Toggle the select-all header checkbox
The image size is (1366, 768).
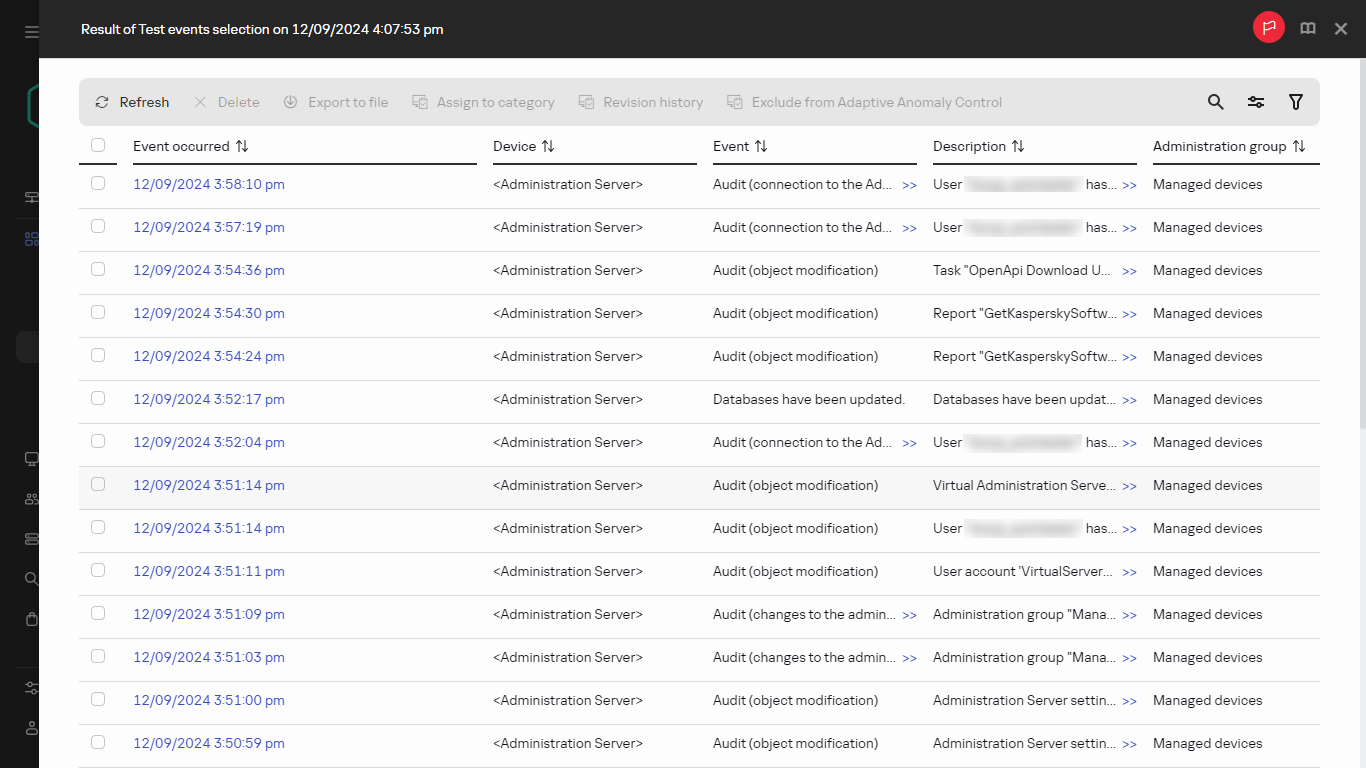[98, 145]
